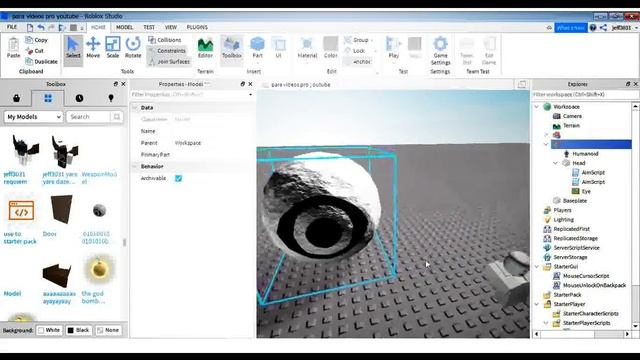
Task: Set Toolbox background to White
Action: [49, 330]
